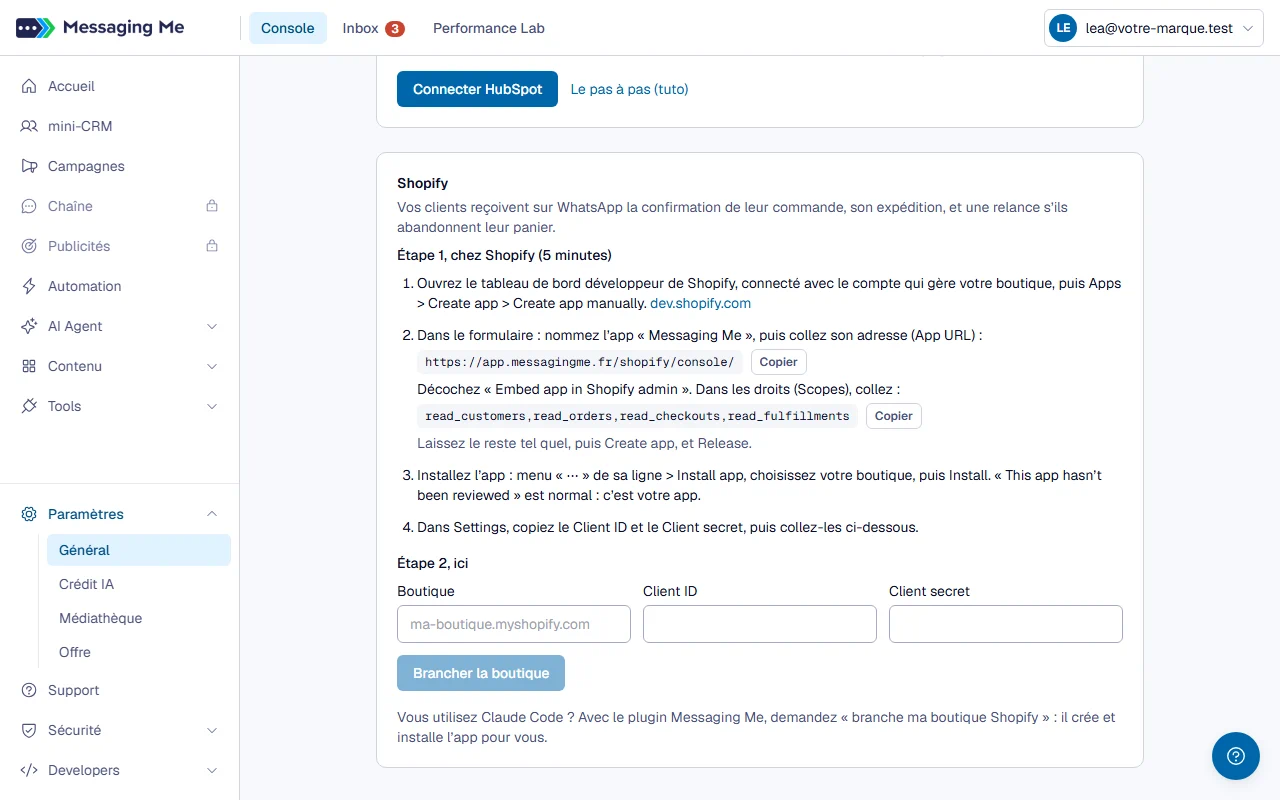Click the Campagnes megaphone icon
This screenshot has width=1280, height=800.
[29, 166]
